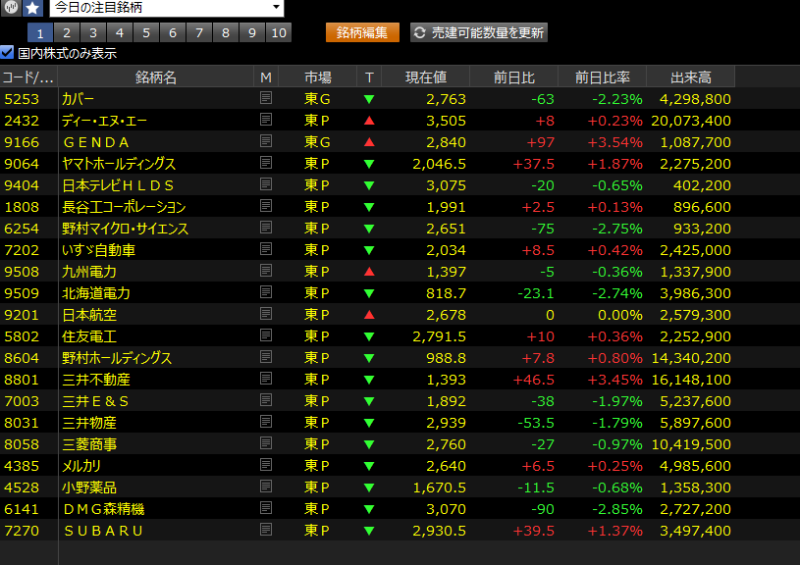Click the 銘柄編集 button
800x565 pixels.
[363, 33]
